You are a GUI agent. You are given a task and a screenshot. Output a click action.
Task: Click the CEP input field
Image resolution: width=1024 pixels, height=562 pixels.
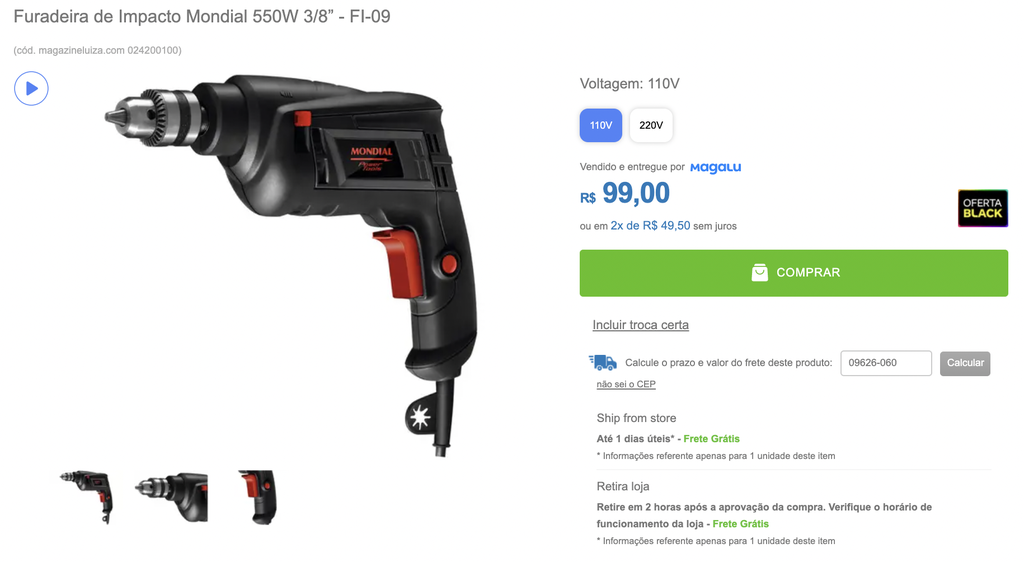click(x=886, y=363)
